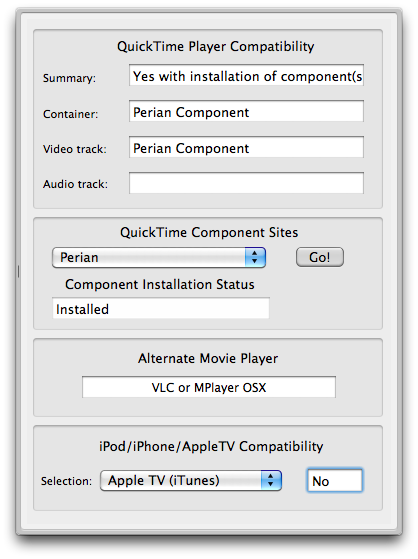The height and width of the screenshot is (559, 418).
Task: Click the VLC or MPlayer OSX field
Action: click(209, 387)
